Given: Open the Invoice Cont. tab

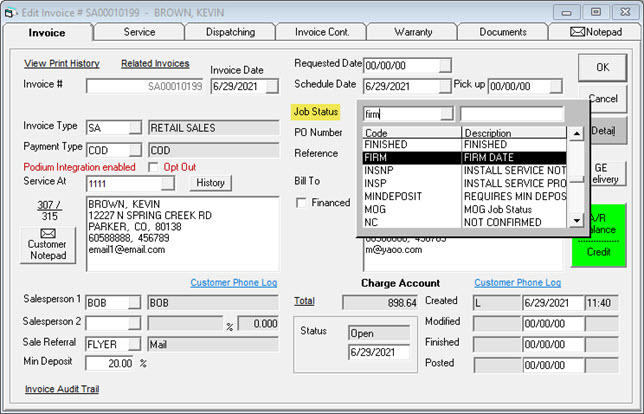Looking at the screenshot, I should pyautogui.click(x=322, y=32).
